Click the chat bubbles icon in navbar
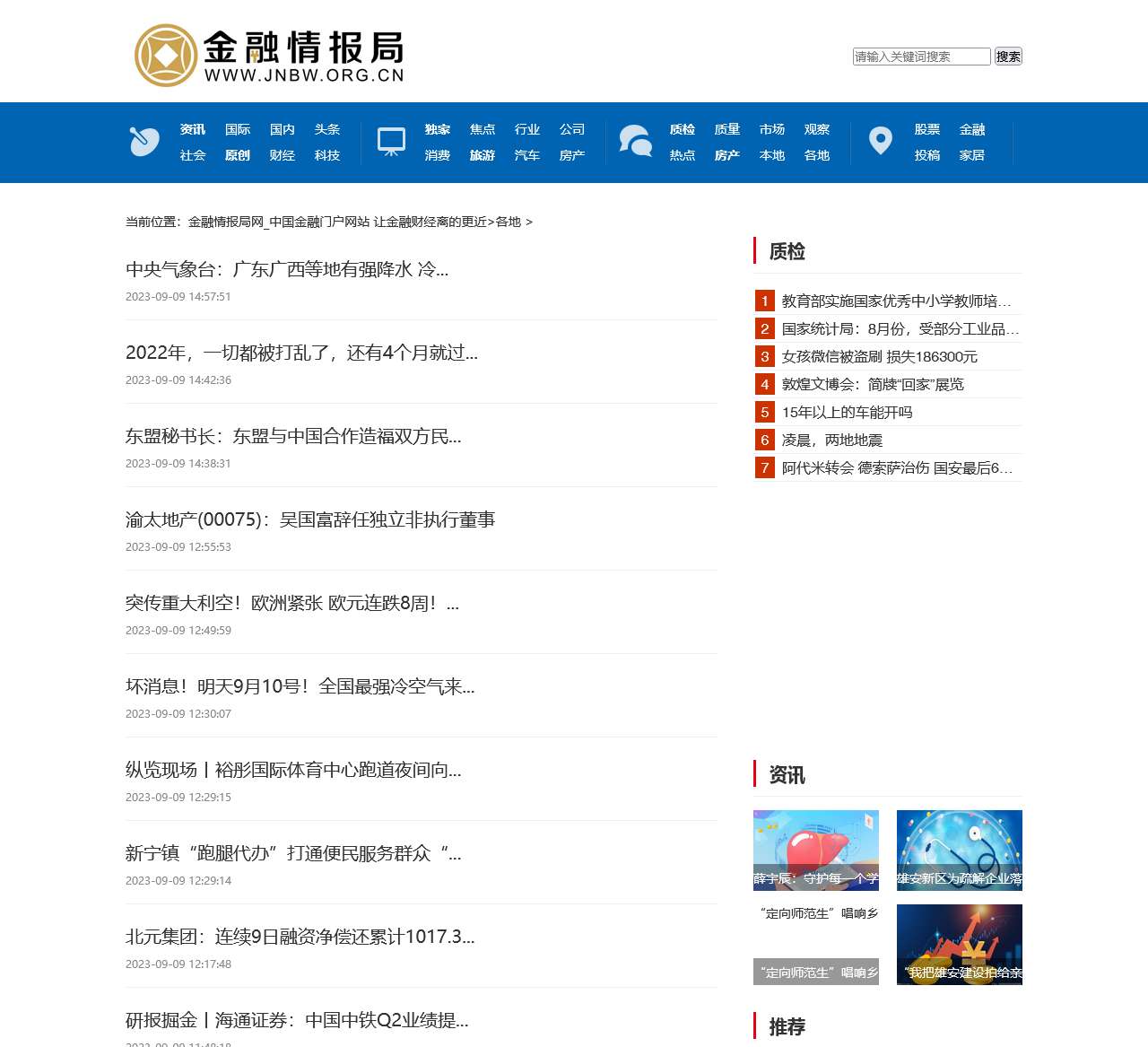This screenshot has height=1047, width=1148. [x=635, y=142]
